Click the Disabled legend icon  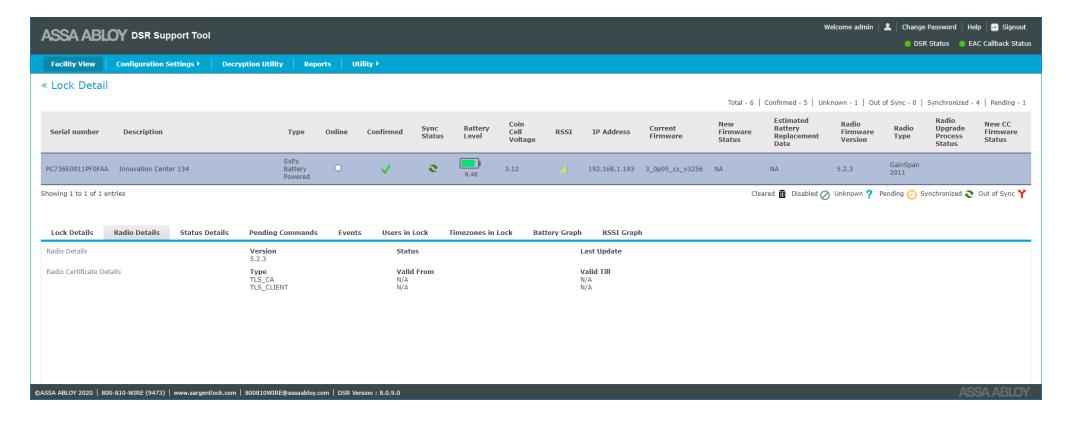(x=825, y=195)
